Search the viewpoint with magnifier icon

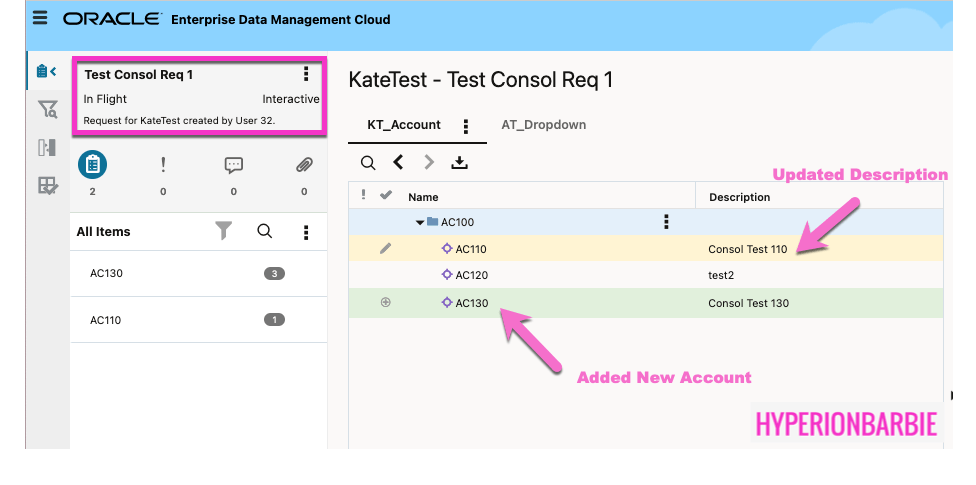(x=368, y=162)
